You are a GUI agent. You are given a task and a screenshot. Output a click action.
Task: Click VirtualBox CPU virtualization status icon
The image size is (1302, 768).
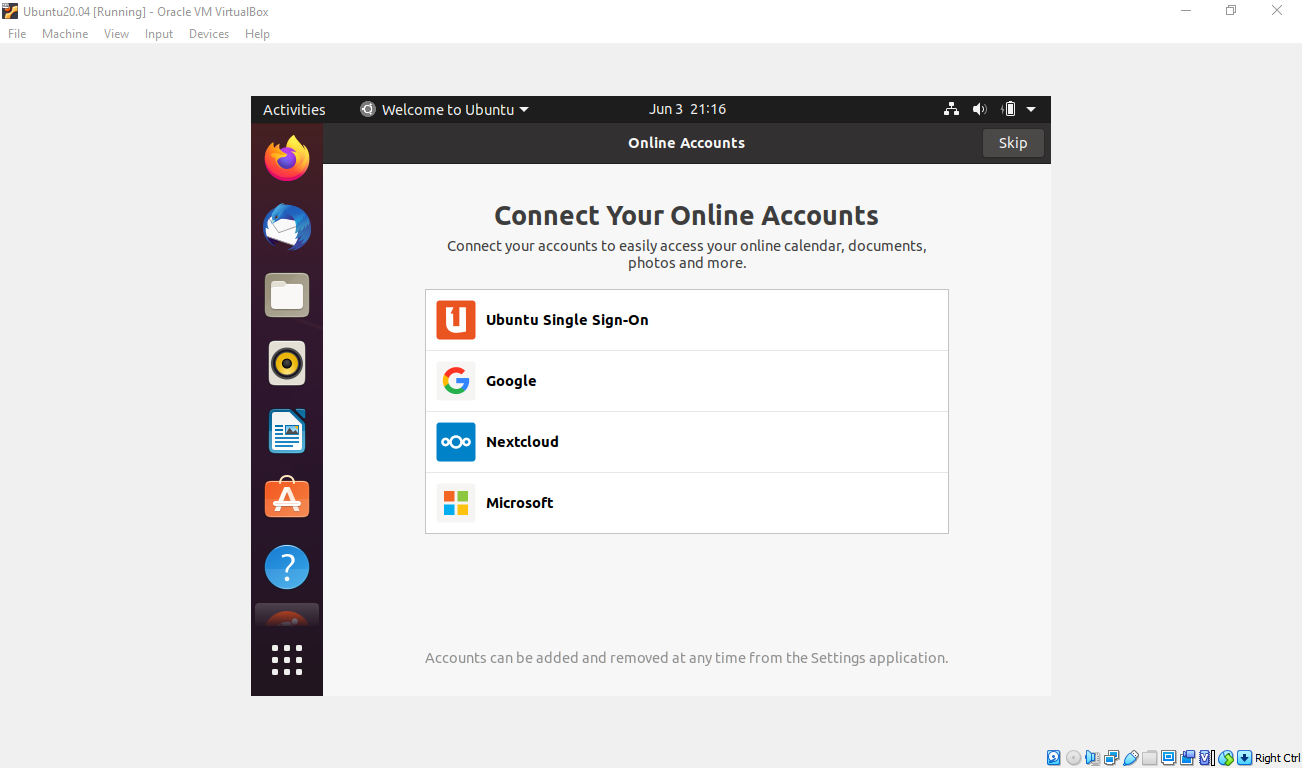point(1206,758)
